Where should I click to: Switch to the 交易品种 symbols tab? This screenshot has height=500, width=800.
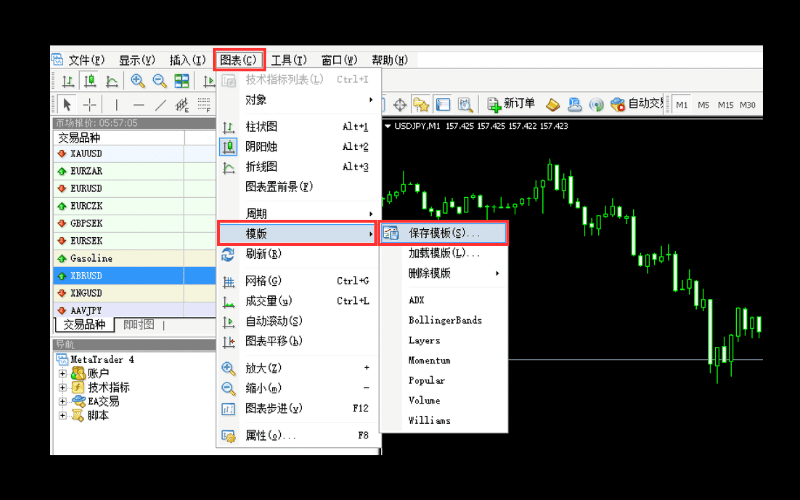(x=84, y=324)
